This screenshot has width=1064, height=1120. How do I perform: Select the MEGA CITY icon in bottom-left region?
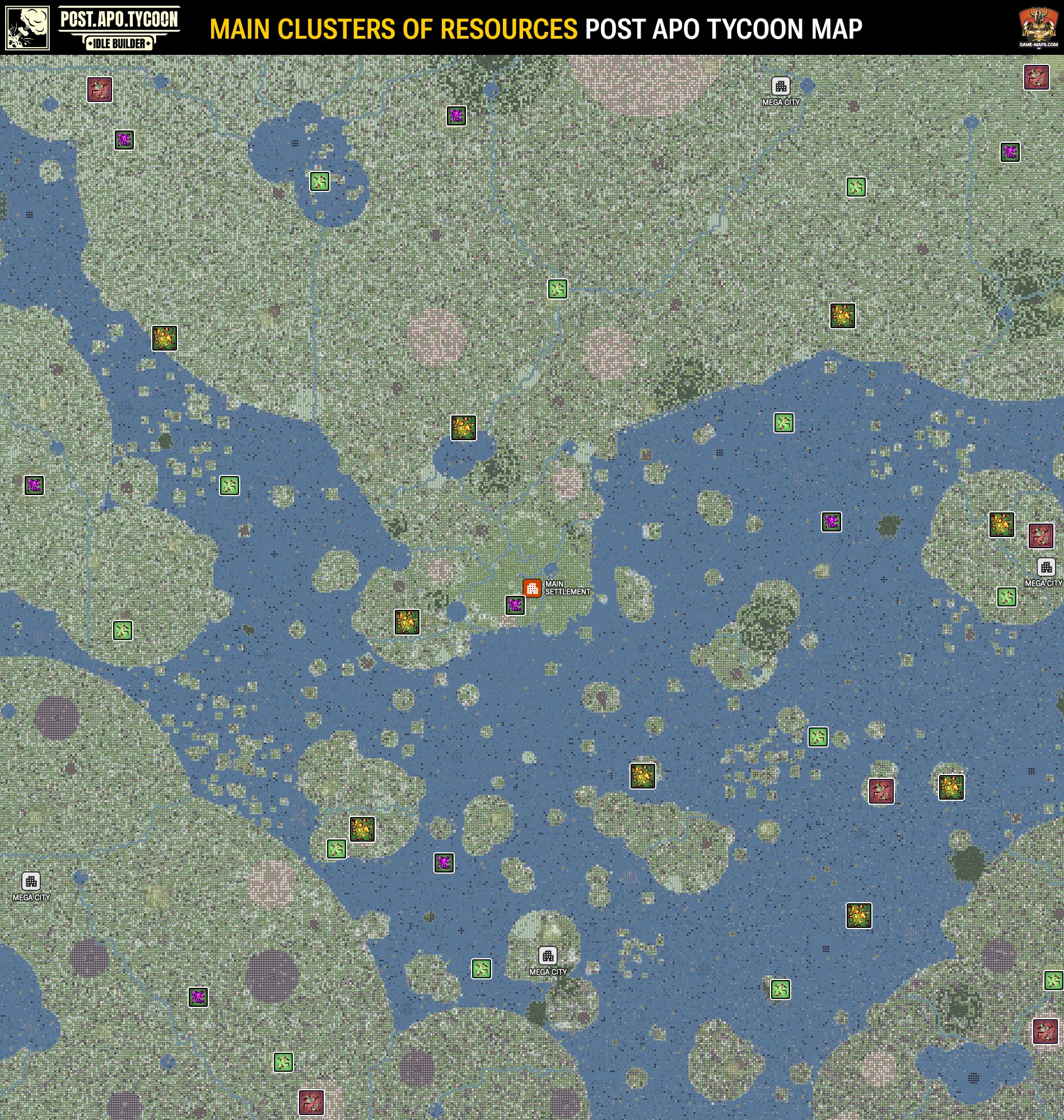click(x=32, y=883)
